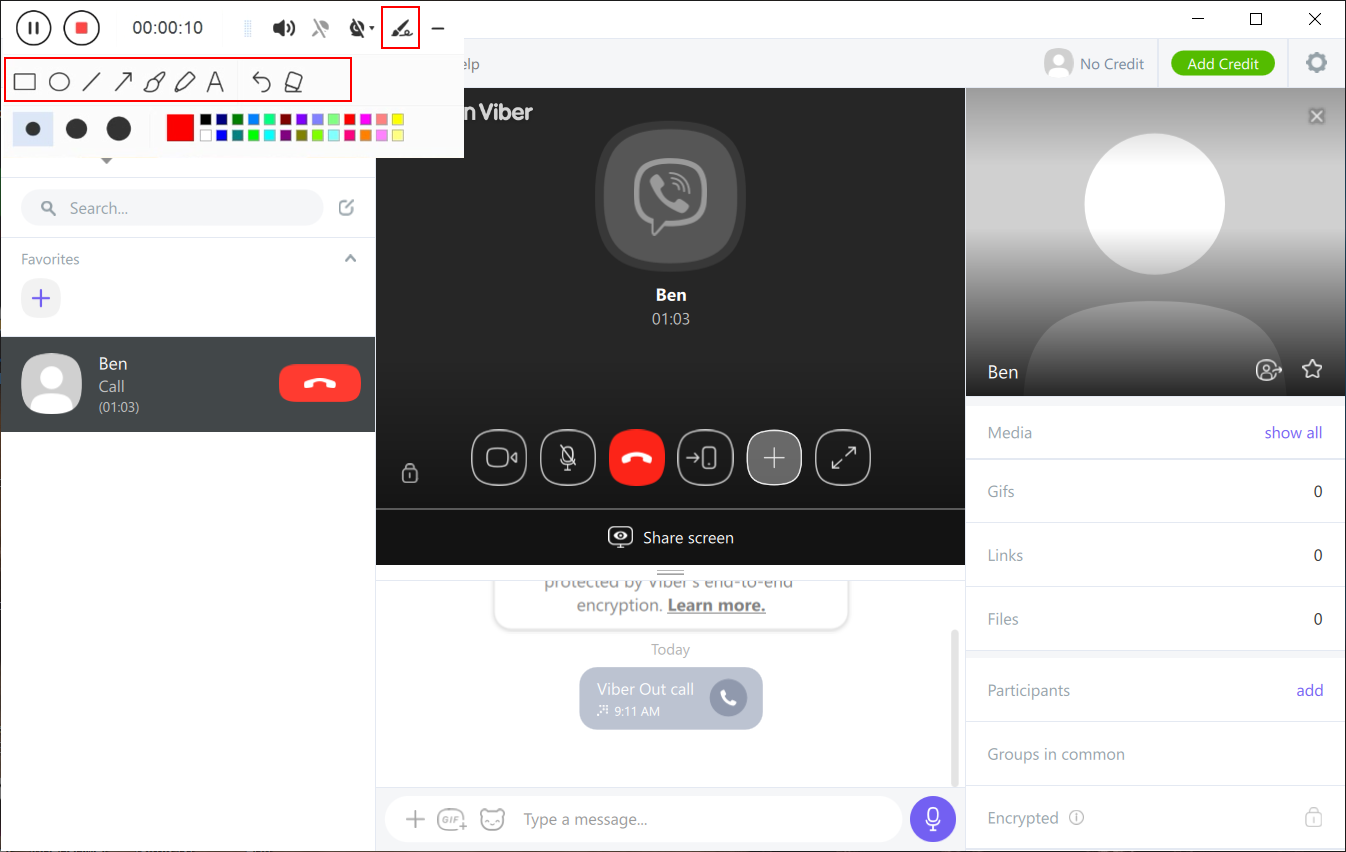Compose a new message with the pencil icon

click(346, 208)
